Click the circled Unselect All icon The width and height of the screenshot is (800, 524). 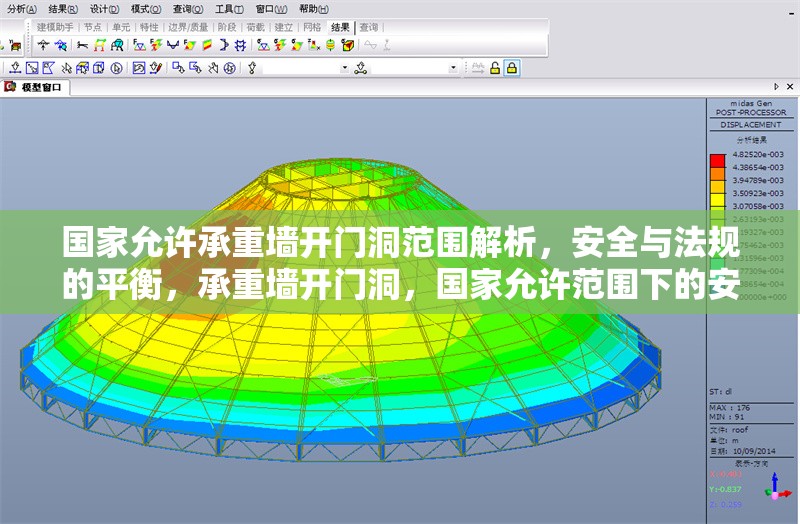coord(230,67)
